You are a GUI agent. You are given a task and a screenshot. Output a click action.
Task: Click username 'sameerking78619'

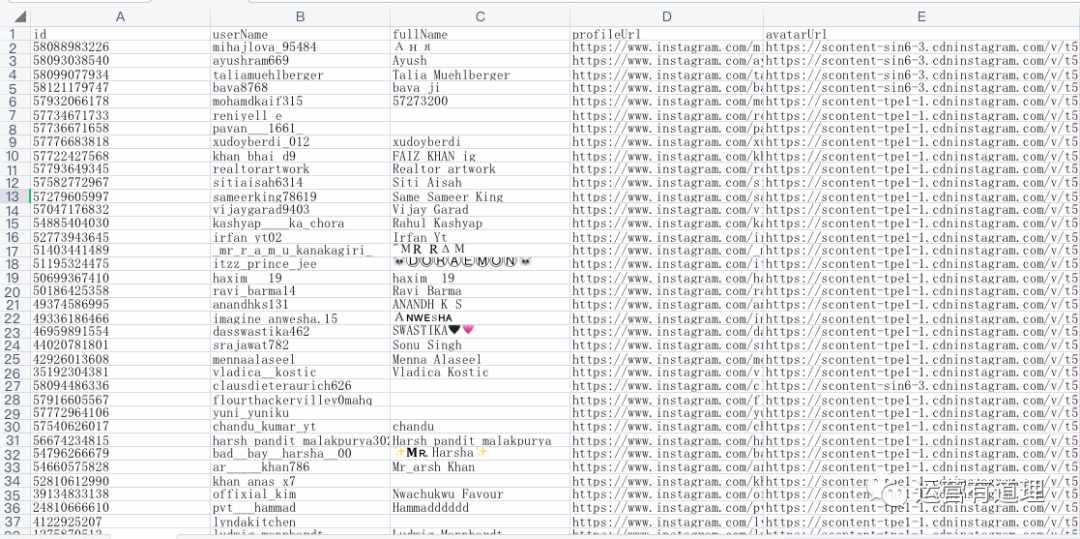[x=264, y=196]
